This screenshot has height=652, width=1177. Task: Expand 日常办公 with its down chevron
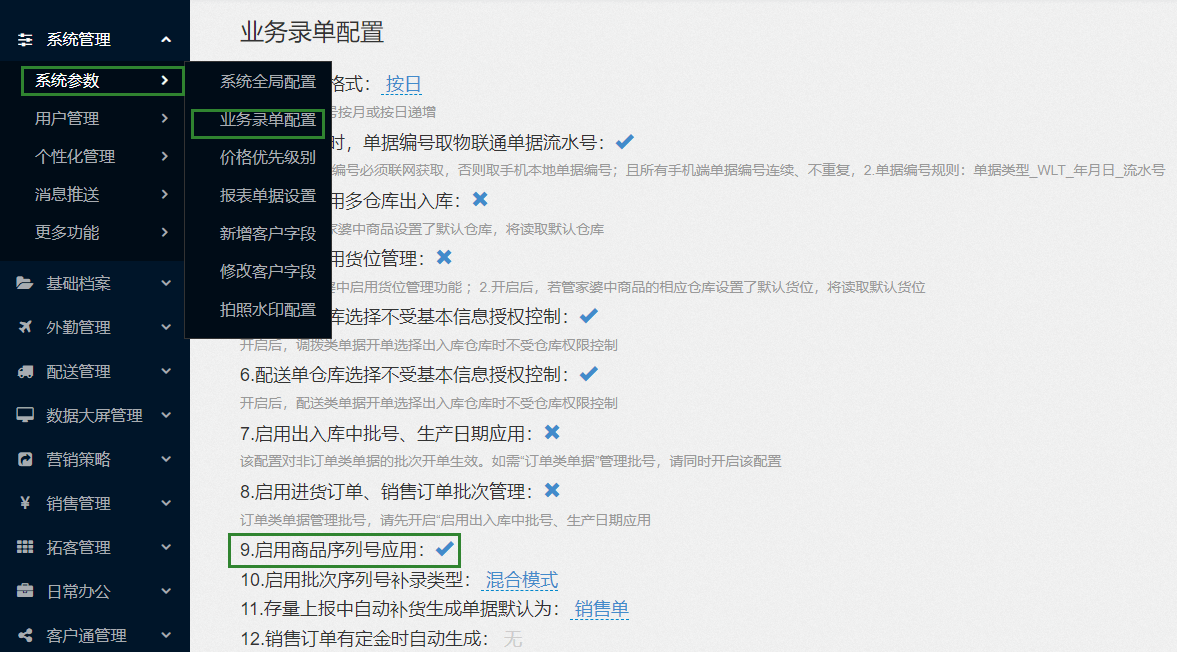pyautogui.click(x=166, y=591)
